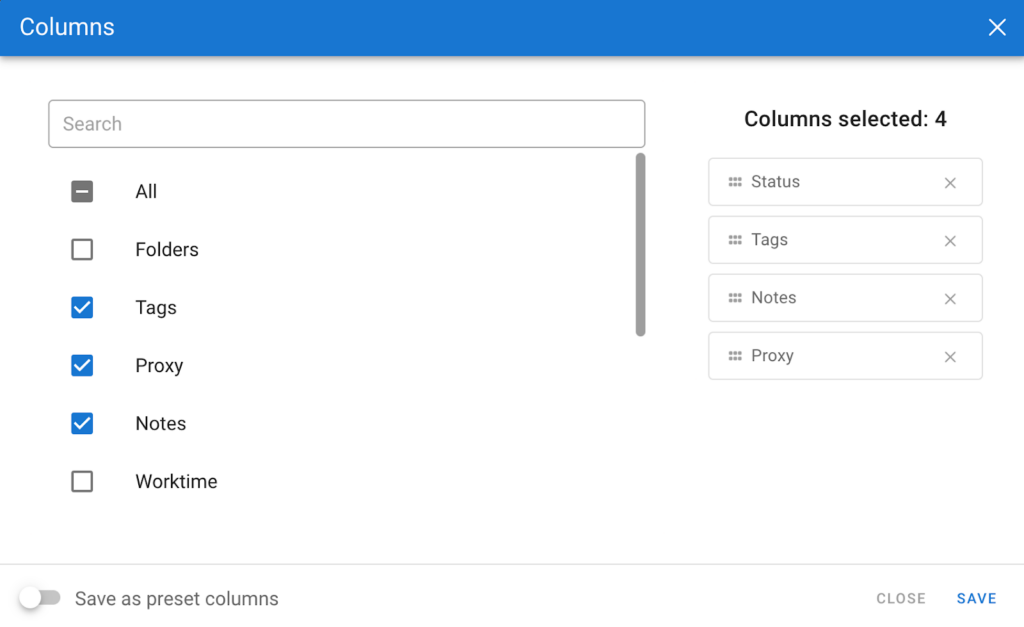This screenshot has width=1024, height=627.
Task: Uncheck the Tags checkbox
Action: (x=82, y=308)
